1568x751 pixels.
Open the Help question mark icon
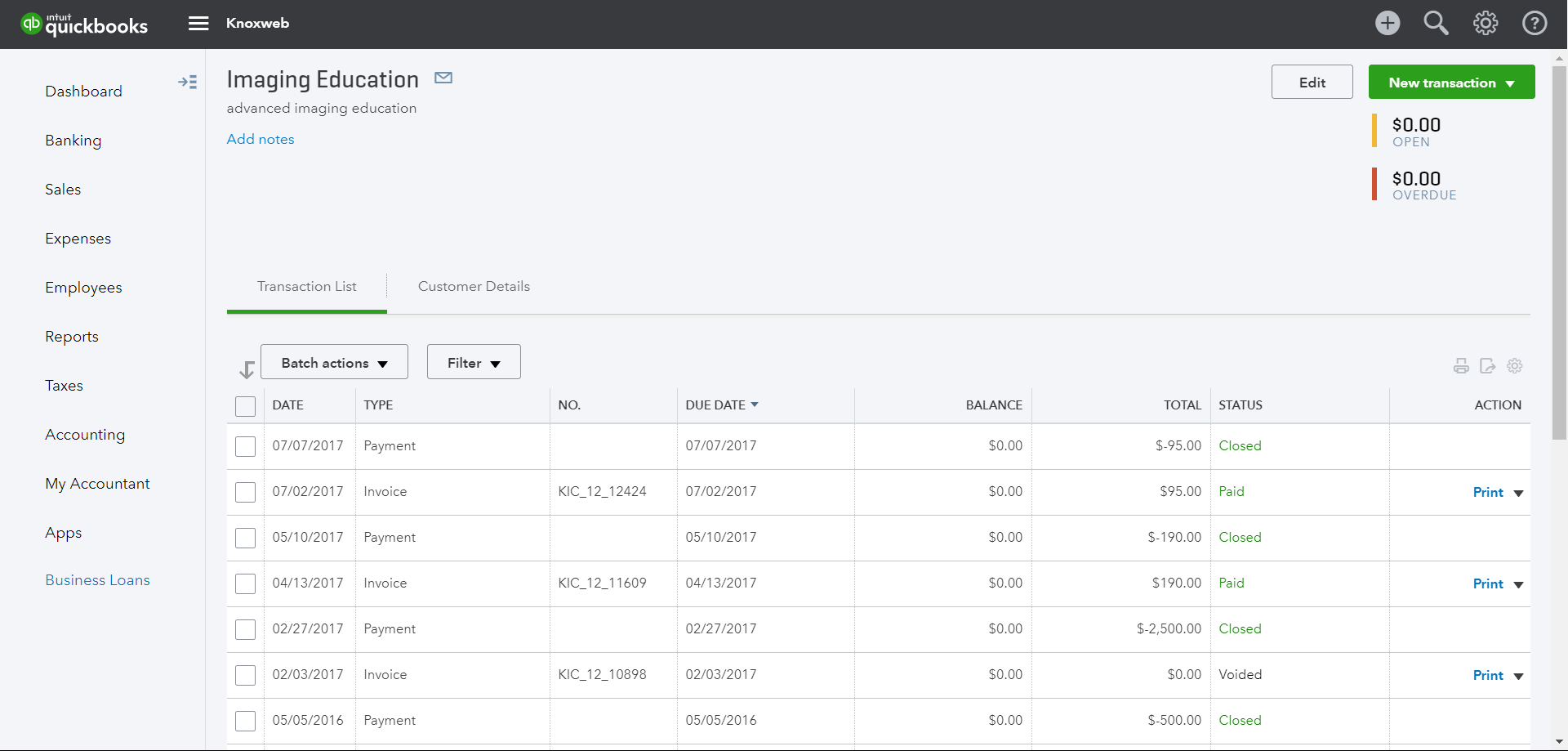tap(1535, 23)
